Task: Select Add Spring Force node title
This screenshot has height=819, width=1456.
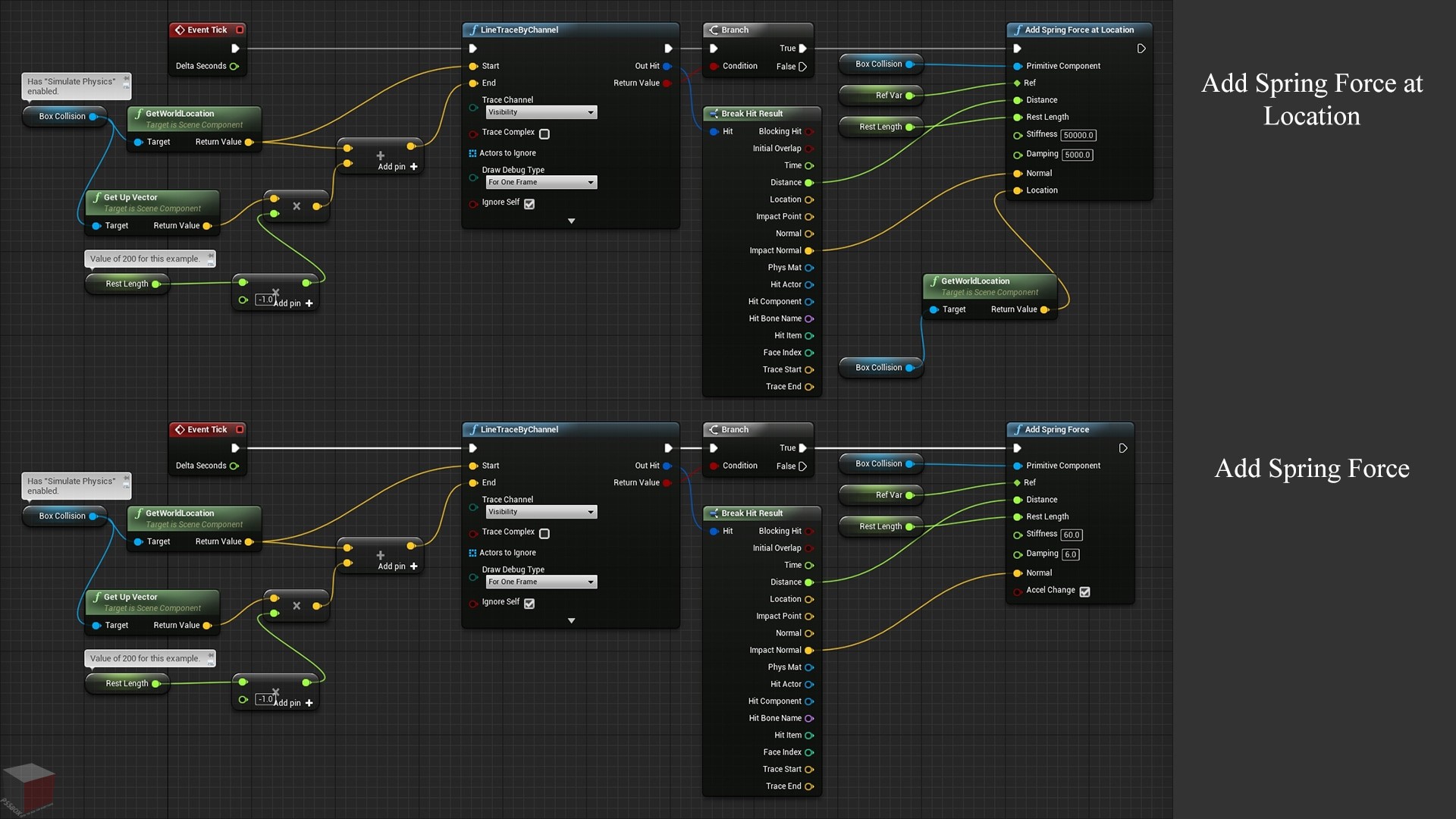Action: [1070, 430]
